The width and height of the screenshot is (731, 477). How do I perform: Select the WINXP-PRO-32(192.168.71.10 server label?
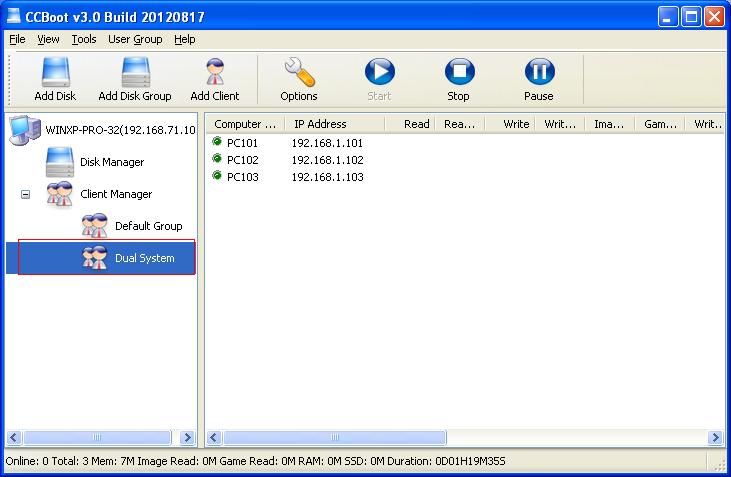pyautogui.click(x=120, y=130)
